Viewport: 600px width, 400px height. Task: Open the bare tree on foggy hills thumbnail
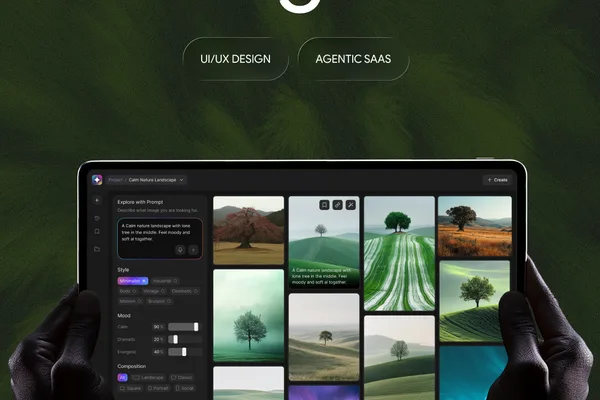[x=399, y=358]
